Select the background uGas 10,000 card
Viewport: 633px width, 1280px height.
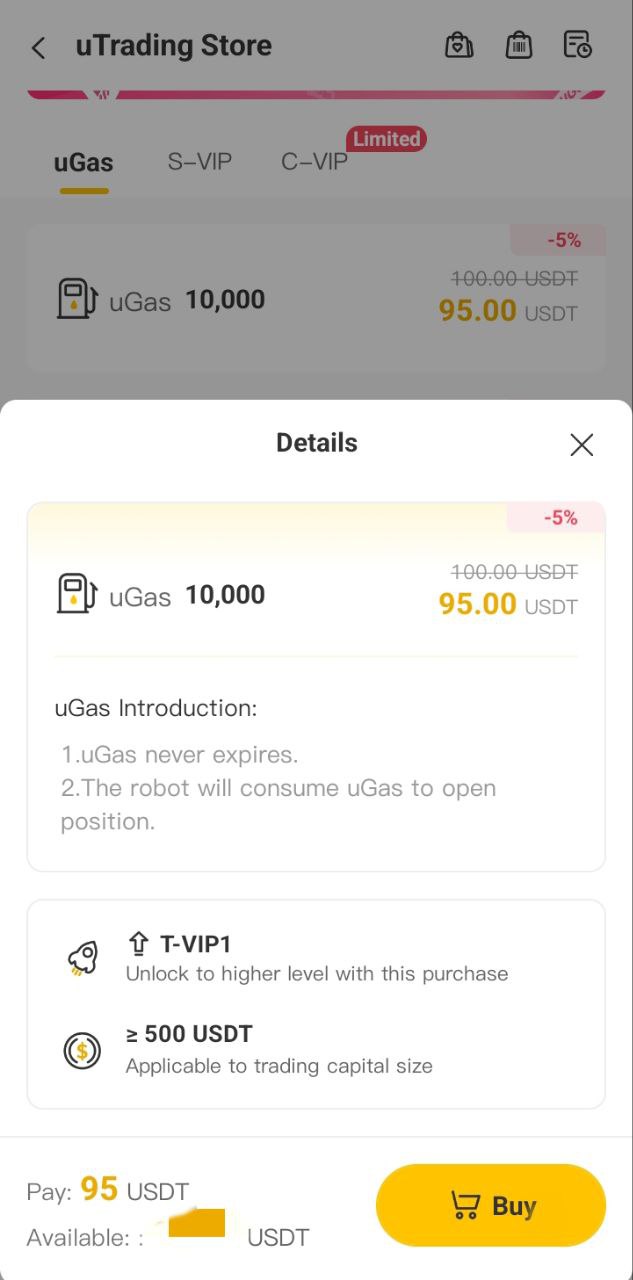(316, 299)
